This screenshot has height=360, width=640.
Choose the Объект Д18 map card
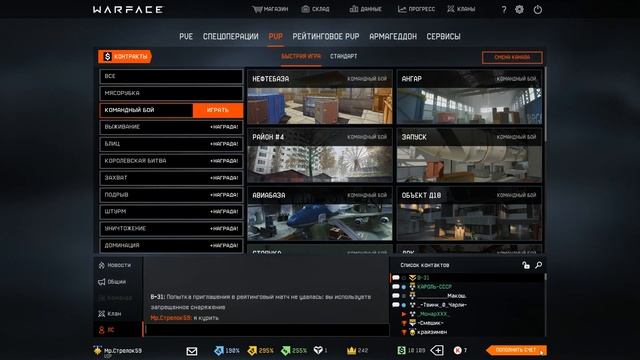tap(469, 213)
